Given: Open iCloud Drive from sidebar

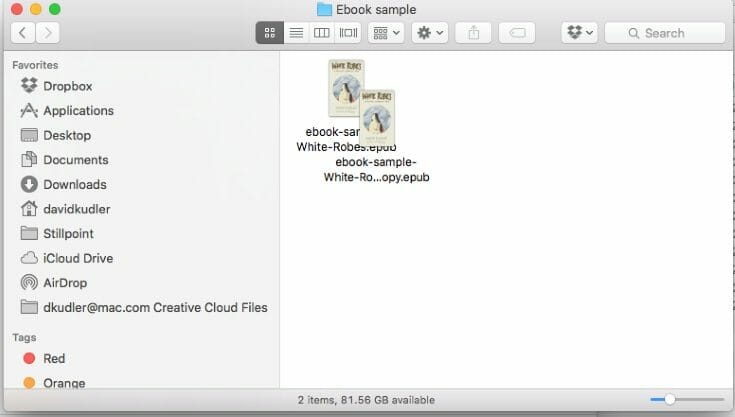Looking at the screenshot, I should click(x=78, y=258).
